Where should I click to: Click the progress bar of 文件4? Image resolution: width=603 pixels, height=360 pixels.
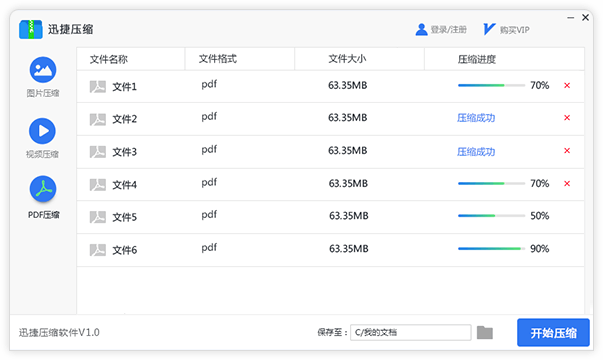point(491,183)
